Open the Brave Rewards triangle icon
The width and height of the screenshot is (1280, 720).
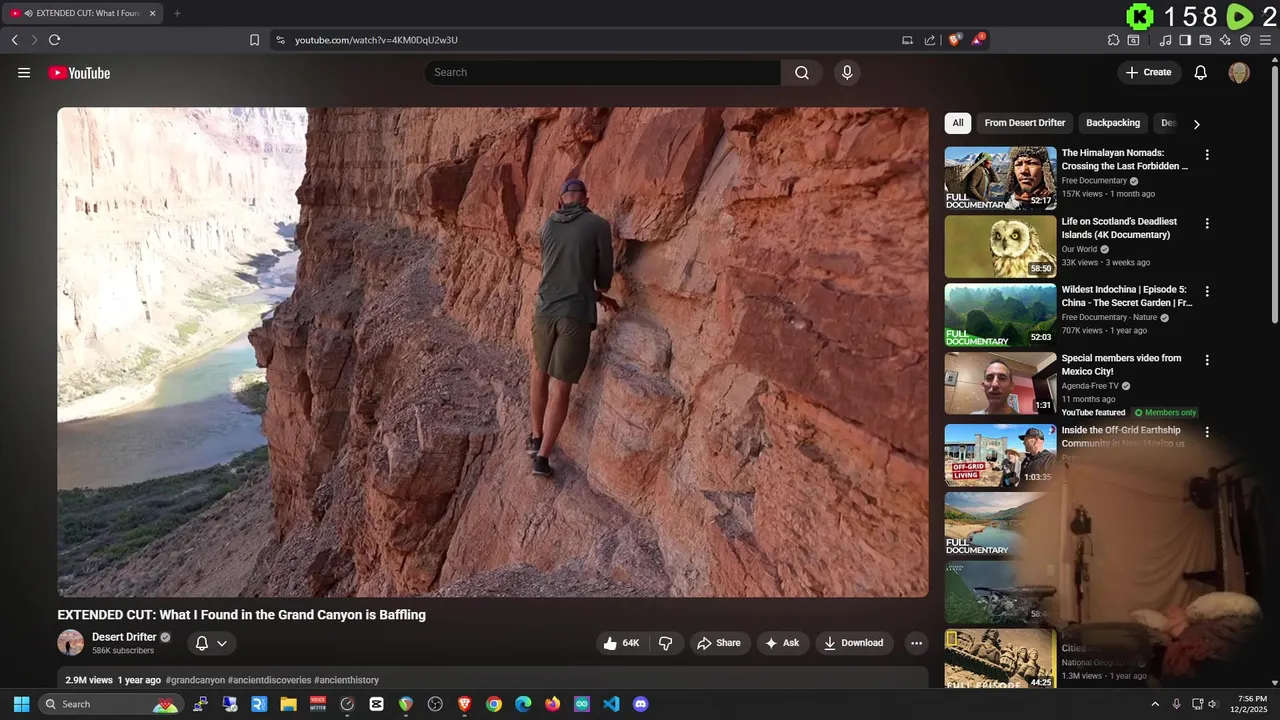[978, 40]
